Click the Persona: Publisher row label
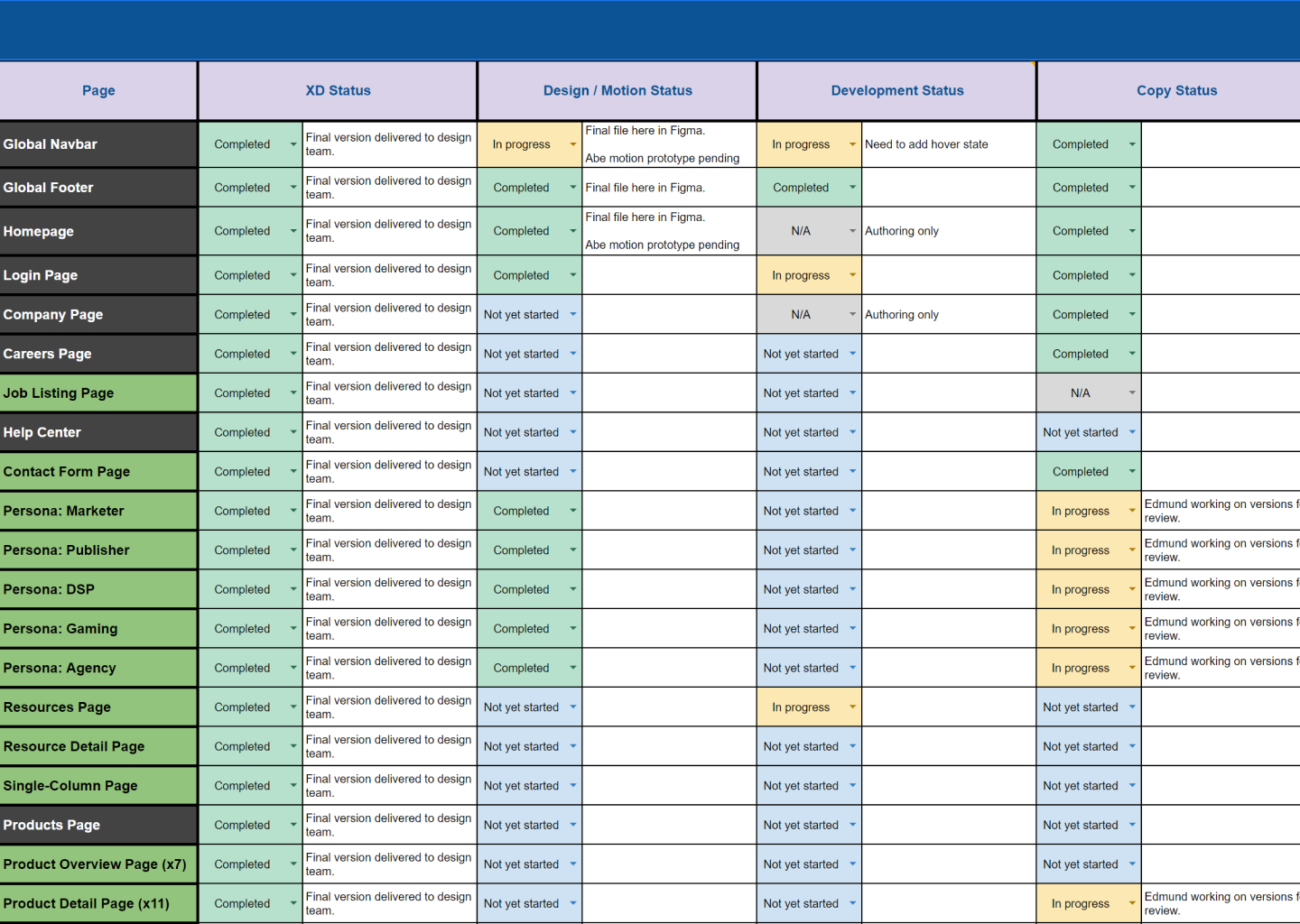The height and width of the screenshot is (924, 1300). (x=98, y=550)
